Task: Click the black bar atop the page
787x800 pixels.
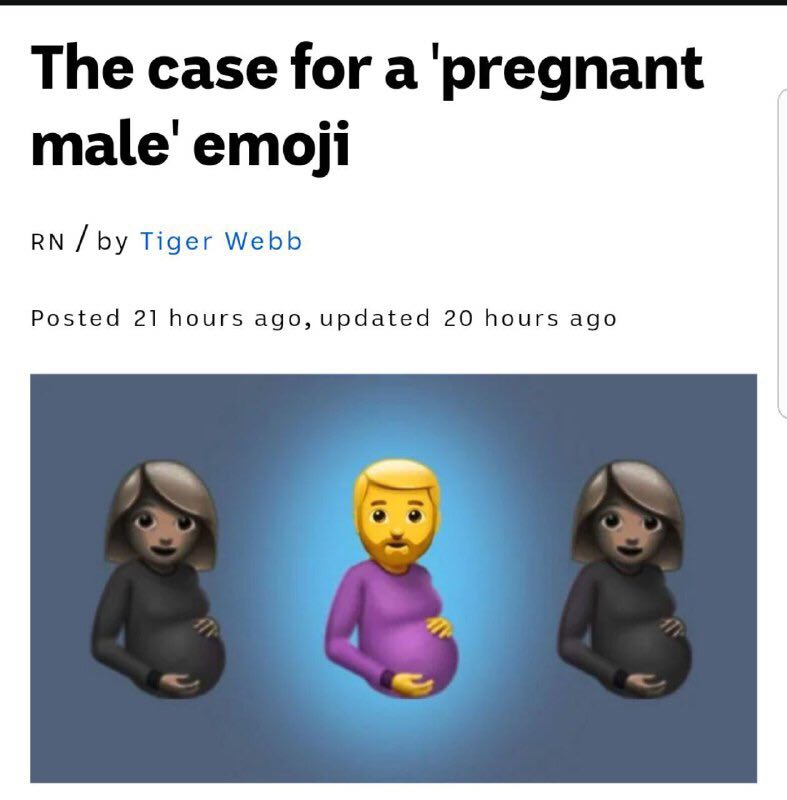Action: click(393, 3)
